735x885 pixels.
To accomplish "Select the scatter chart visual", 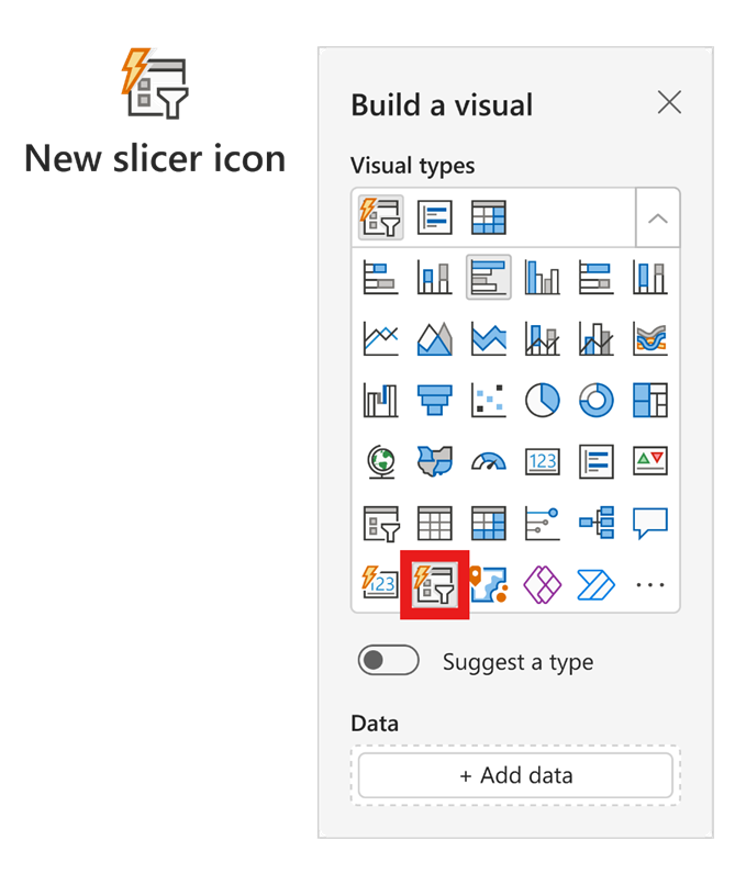I will tap(488, 400).
